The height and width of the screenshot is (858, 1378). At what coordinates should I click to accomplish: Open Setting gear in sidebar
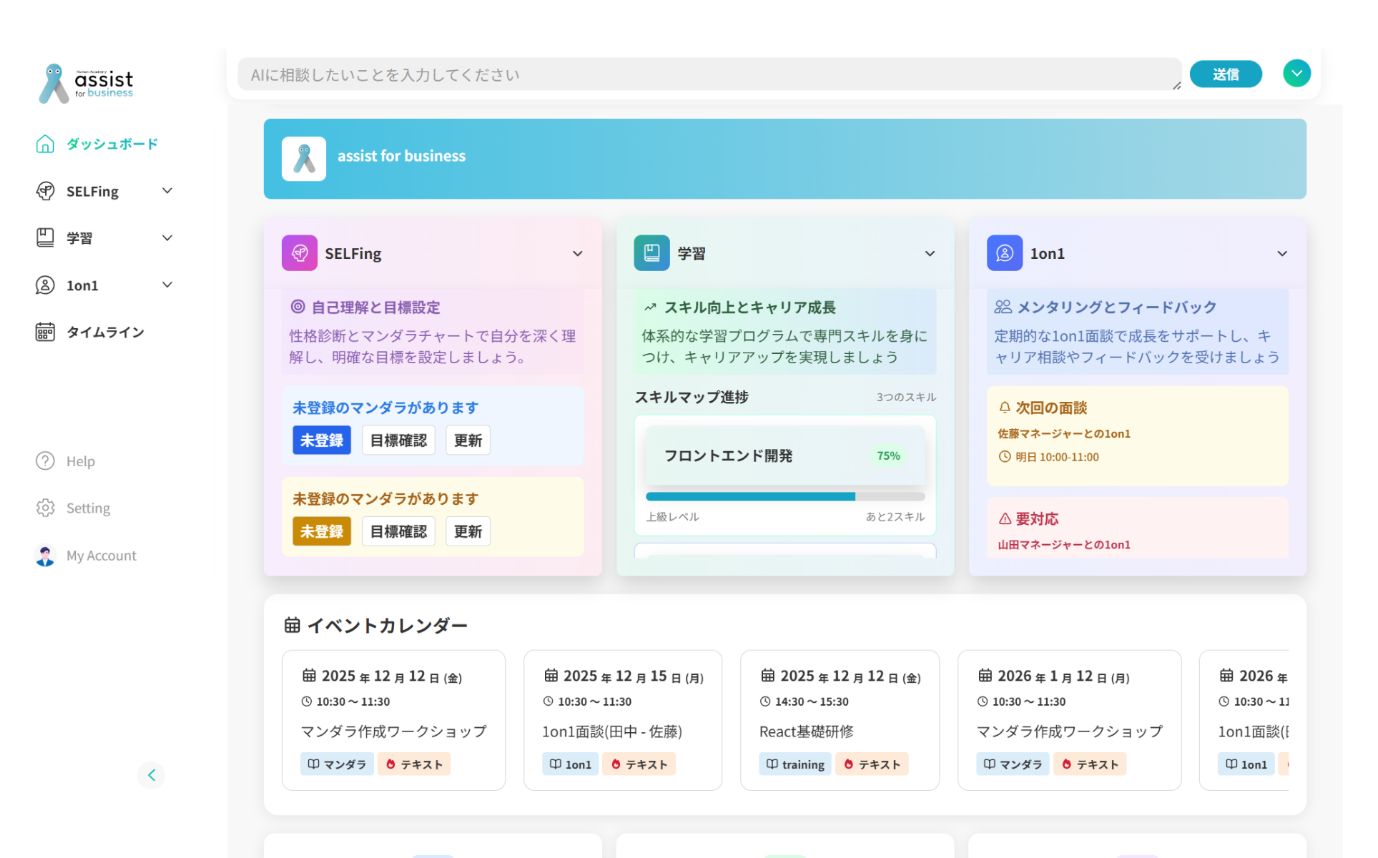tap(45, 508)
